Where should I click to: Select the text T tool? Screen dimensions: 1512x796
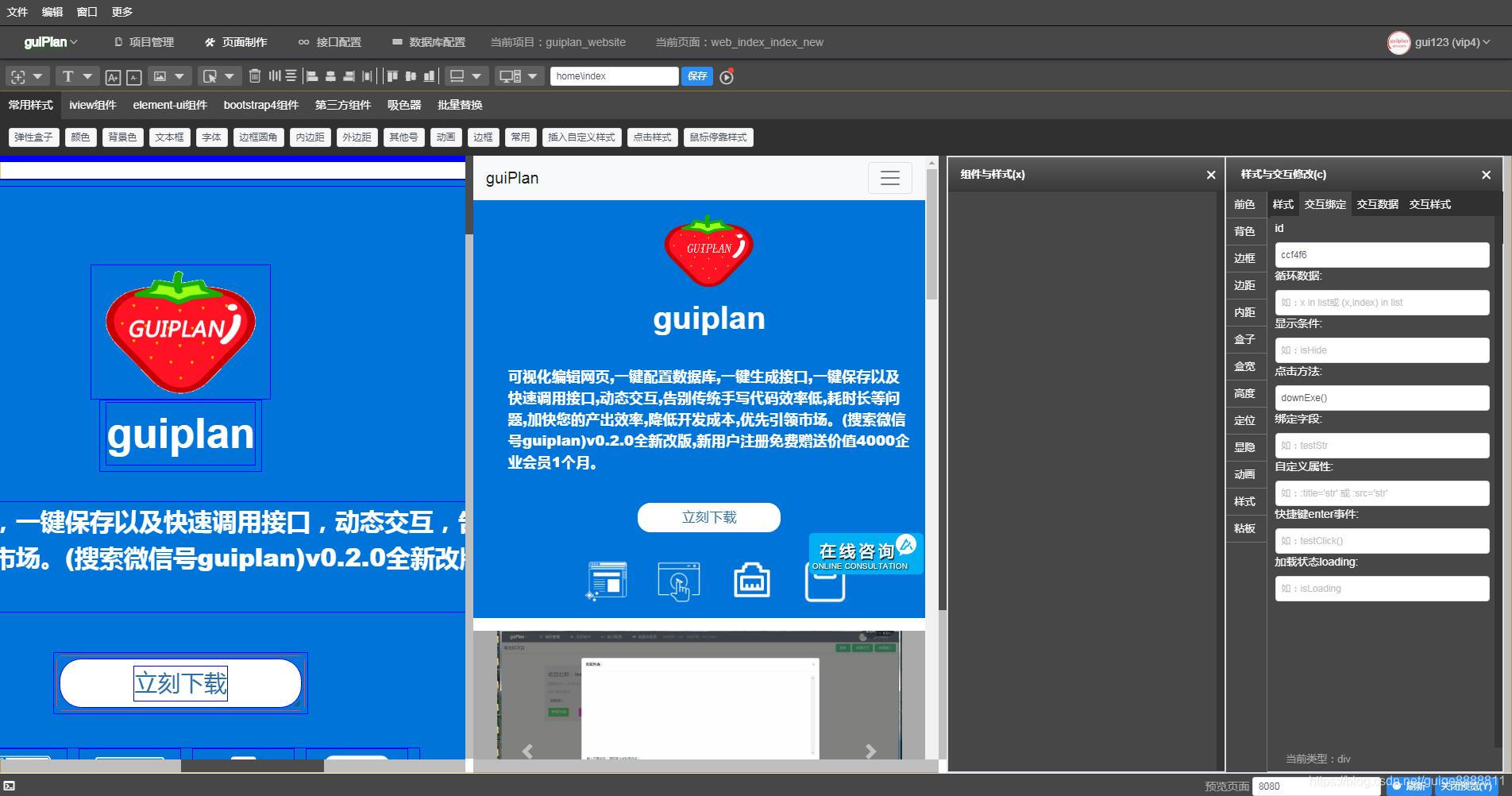click(x=67, y=76)
